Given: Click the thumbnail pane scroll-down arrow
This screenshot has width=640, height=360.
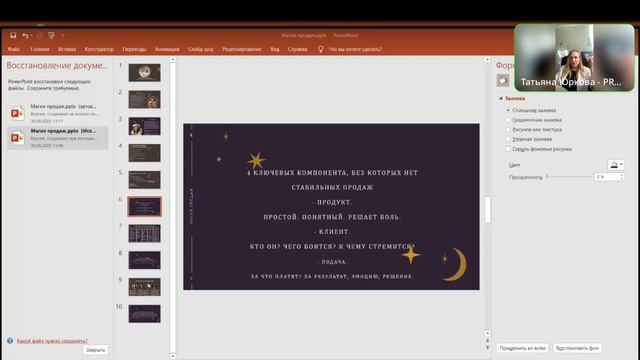Looking at the screenshot, I should tap(173, 356).
